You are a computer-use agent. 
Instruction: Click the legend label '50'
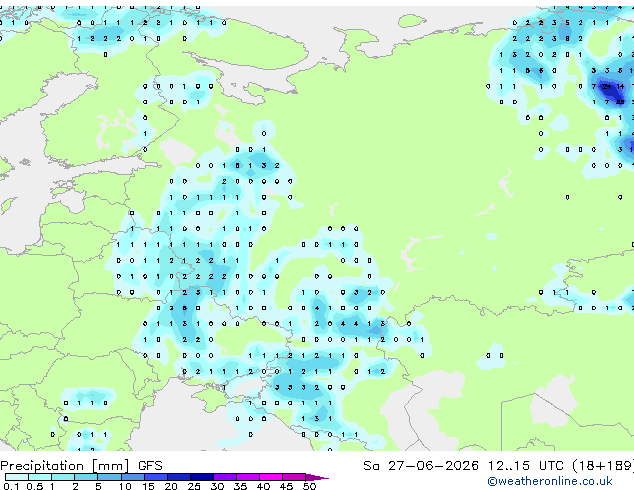pos(309,486)
